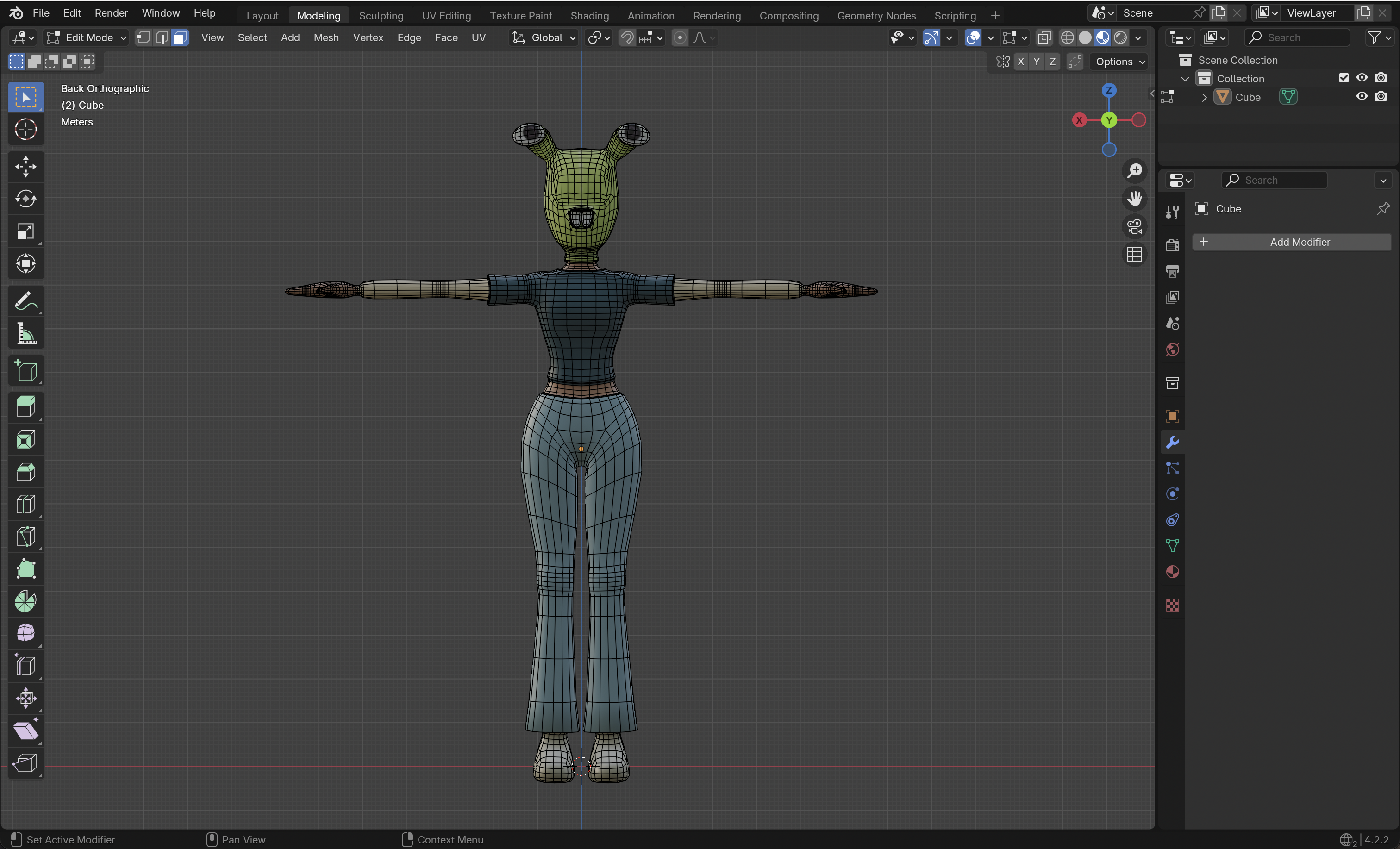1400x849 pixels.
Task: Enable face select mode
Action: point(180,37)
